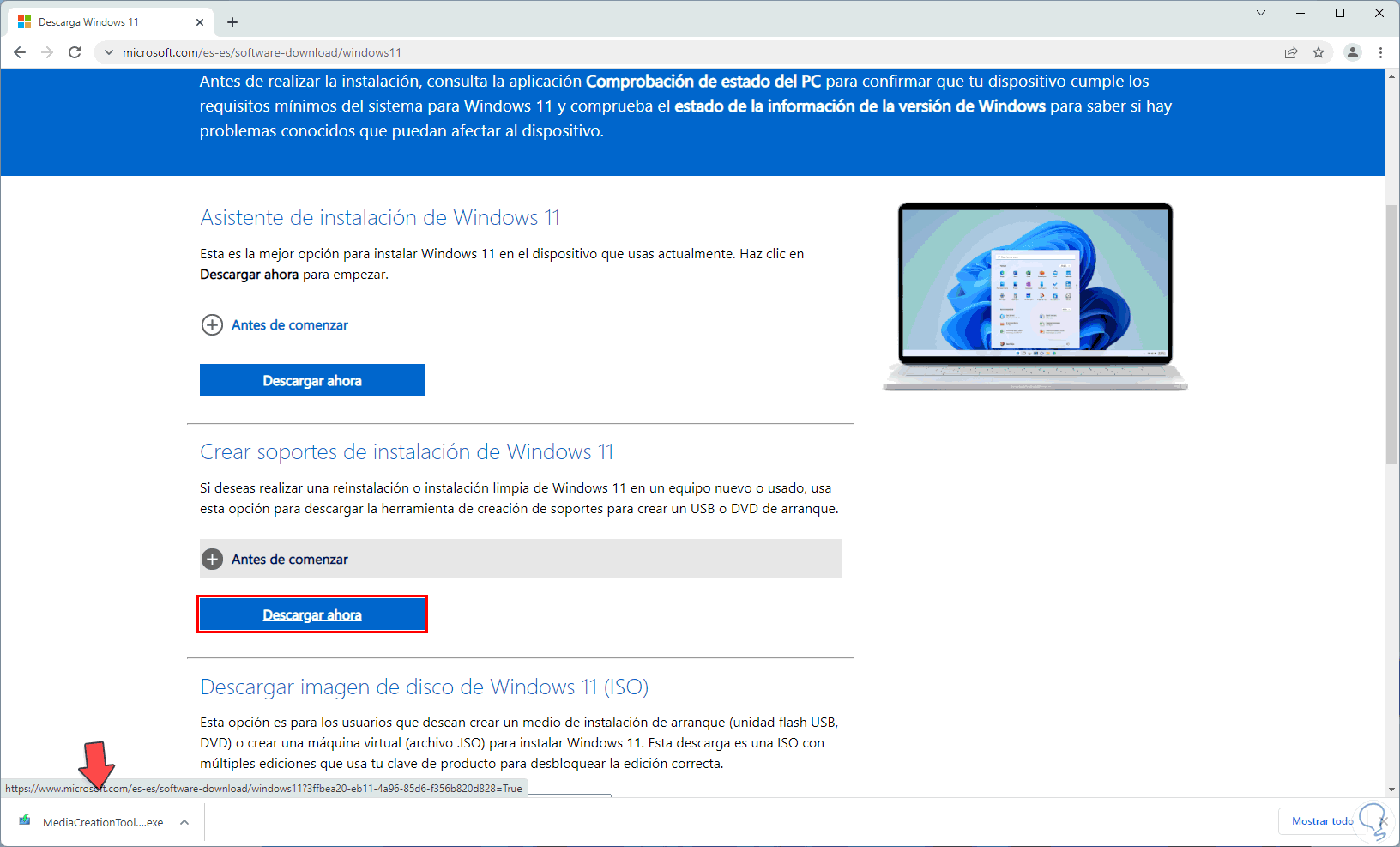Image resolution: width=1400 pixels, height=847 pixels.
Task: Open the Chrome profile menu
Action: pyautogui.click(x=1353, y=52)
